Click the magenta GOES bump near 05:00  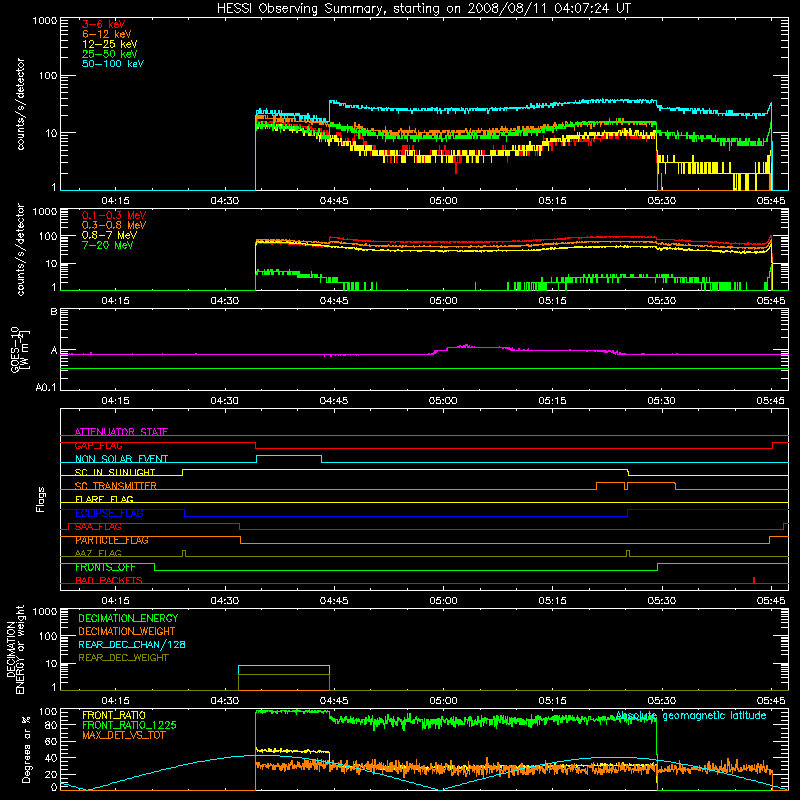[474, 348]
